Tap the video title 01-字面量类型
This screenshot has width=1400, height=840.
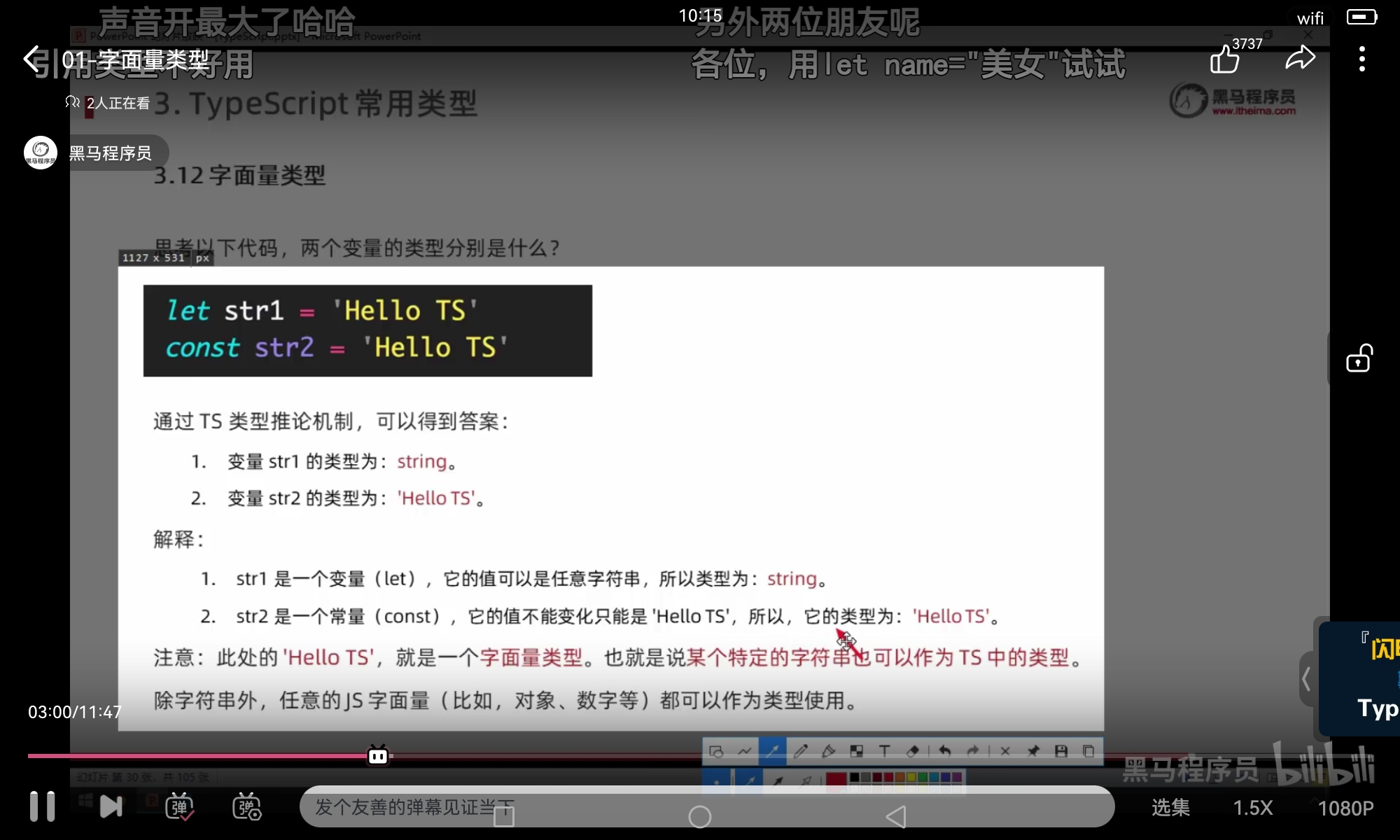pyautogui.click(x=135, y=60)
